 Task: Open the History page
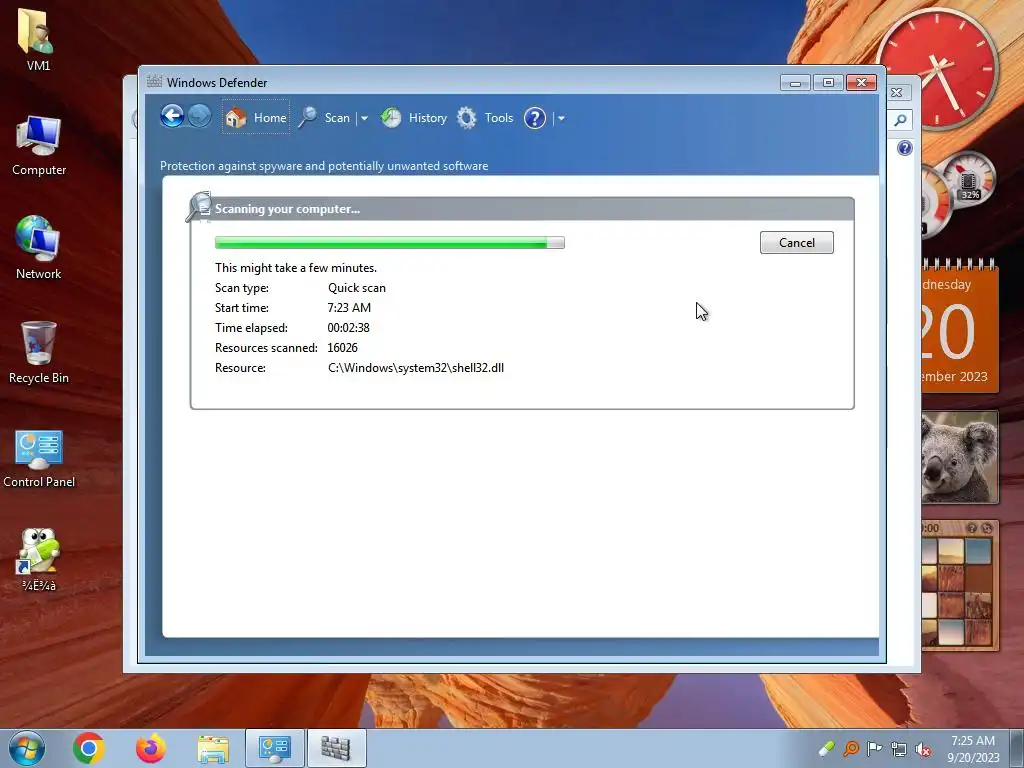coord(414,118)
